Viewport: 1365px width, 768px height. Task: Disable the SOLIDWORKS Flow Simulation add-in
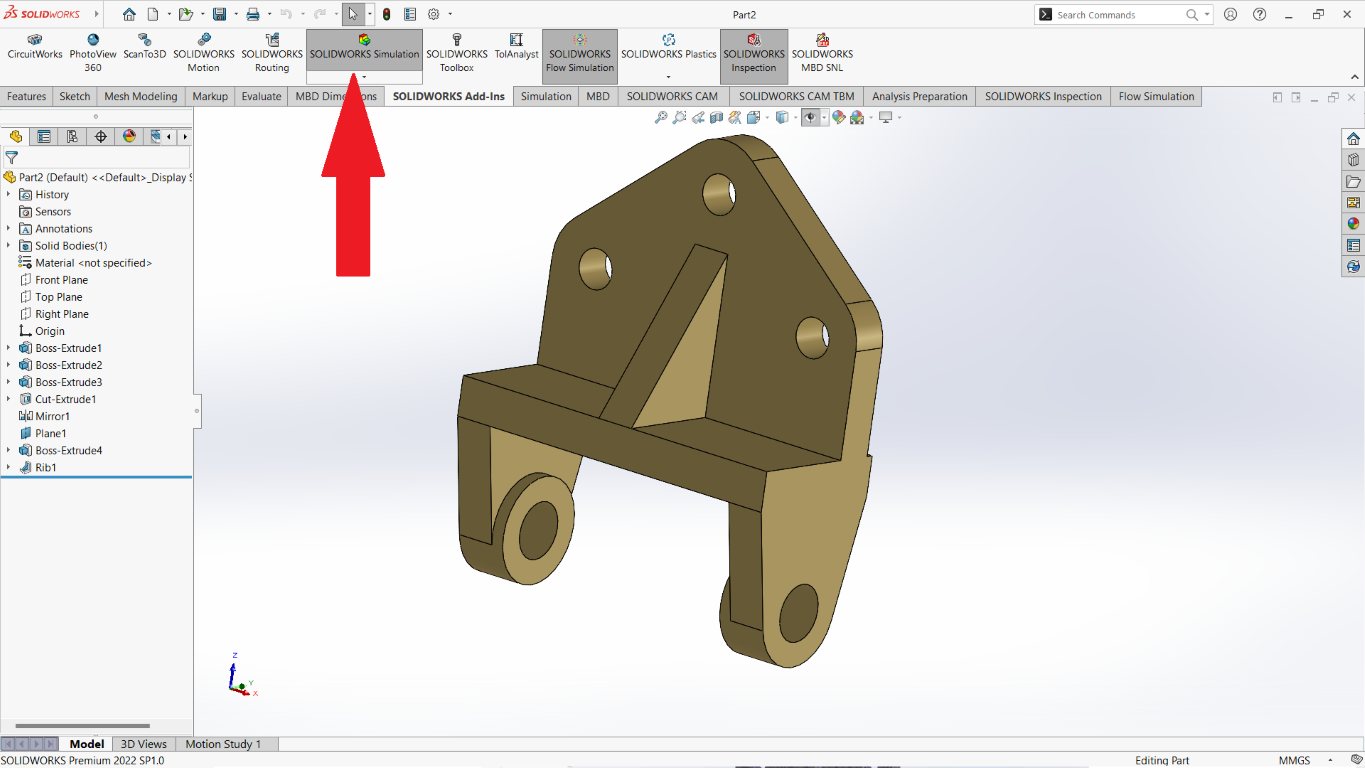580,54
